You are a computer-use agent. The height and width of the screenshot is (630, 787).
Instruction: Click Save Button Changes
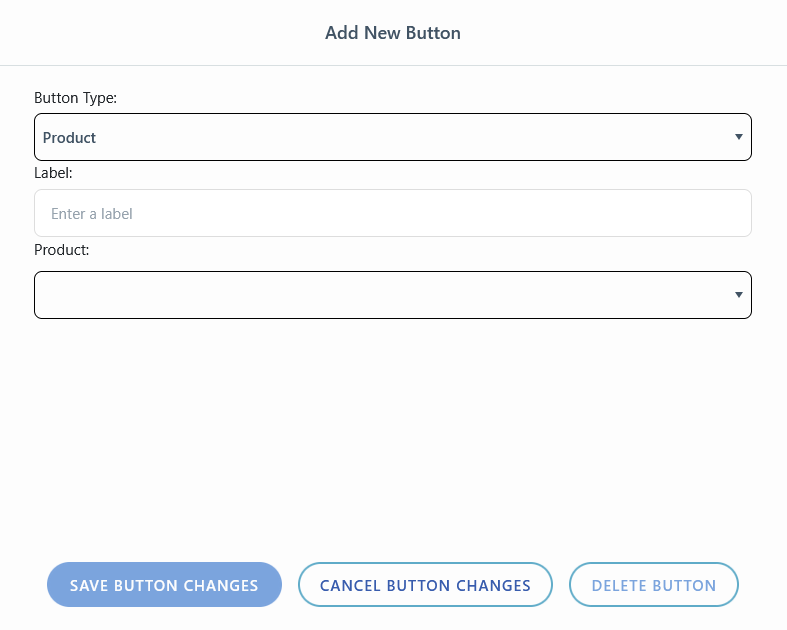tap(164, 585)
